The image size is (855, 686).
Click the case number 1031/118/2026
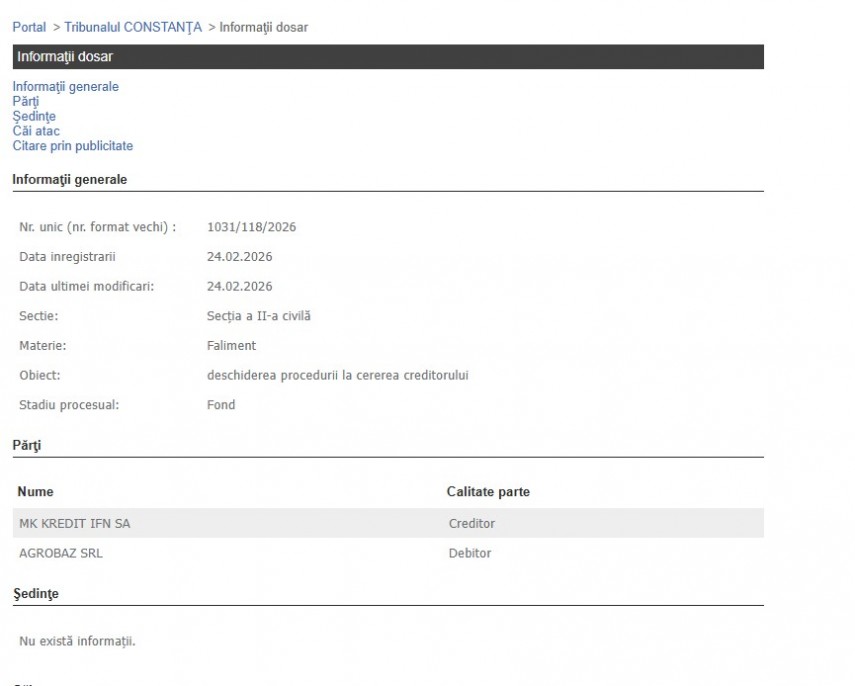pos(251,227)
